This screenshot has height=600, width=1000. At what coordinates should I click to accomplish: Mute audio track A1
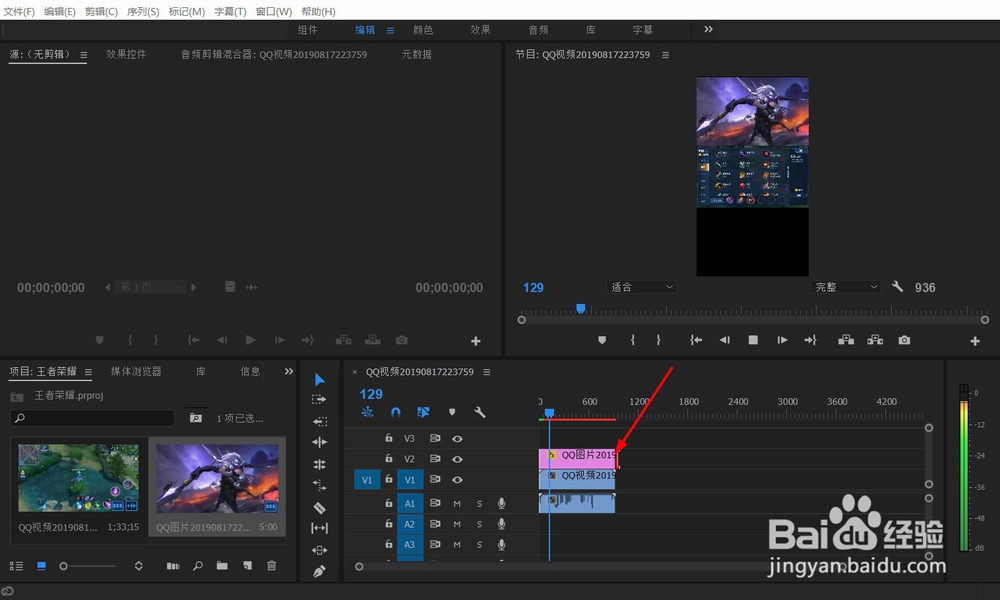[457, 504]
